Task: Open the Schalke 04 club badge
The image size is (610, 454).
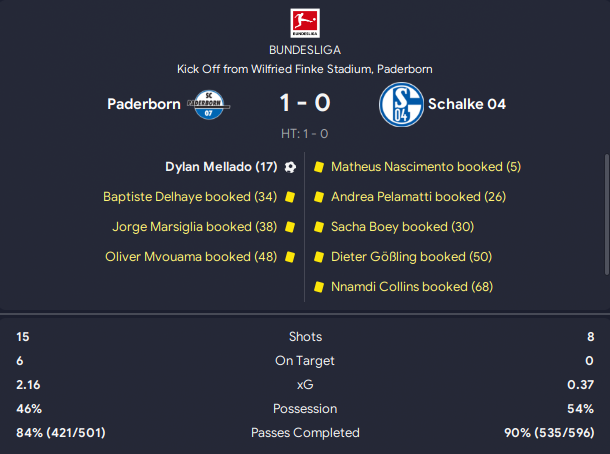Action: tap(400, 104)
